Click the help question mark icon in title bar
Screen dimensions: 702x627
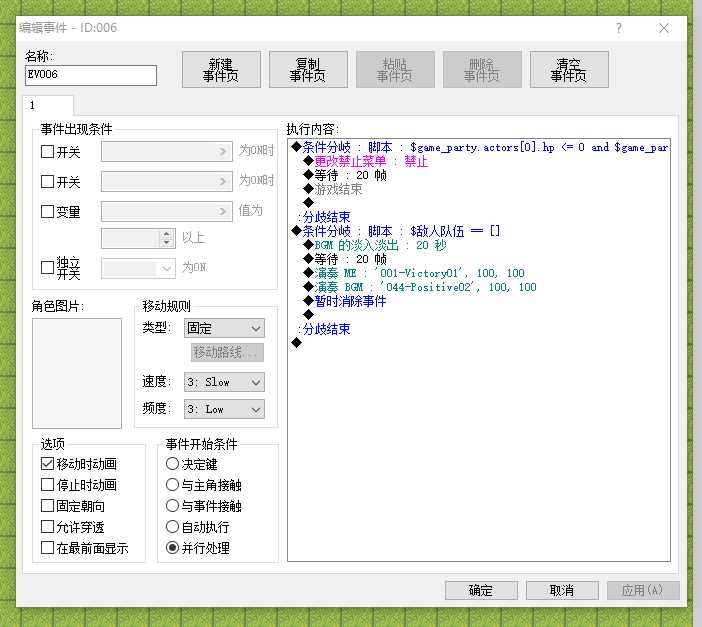click(x=619, y=28)
